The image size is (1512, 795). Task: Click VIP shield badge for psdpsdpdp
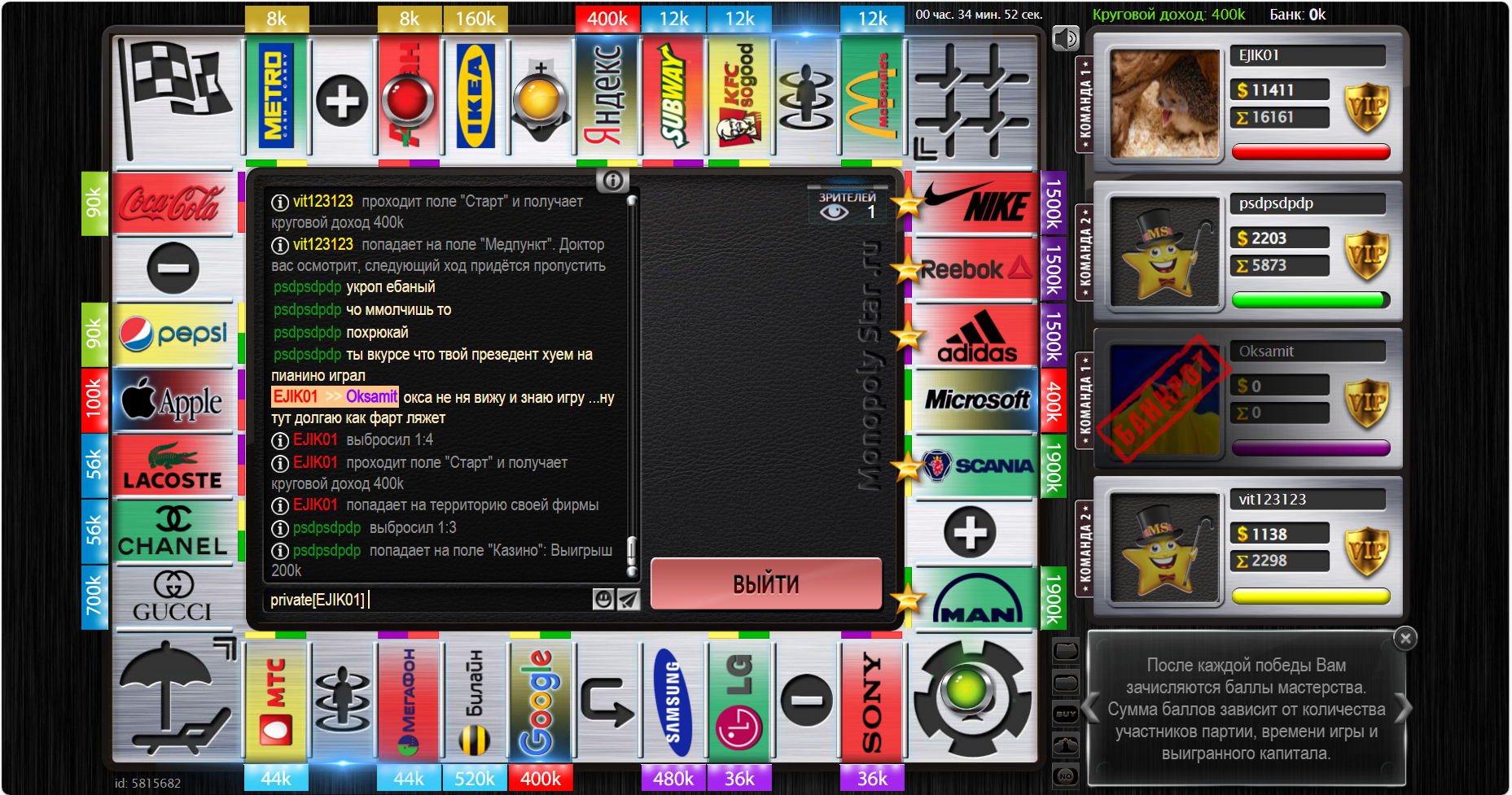coord(1366,255)
